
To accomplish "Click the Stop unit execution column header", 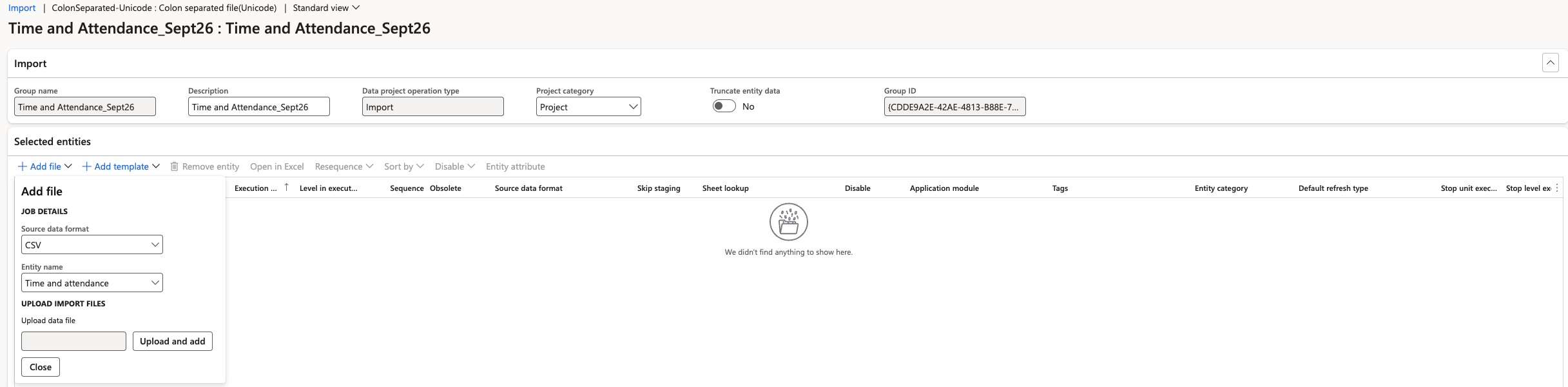I will (1469, 188).
